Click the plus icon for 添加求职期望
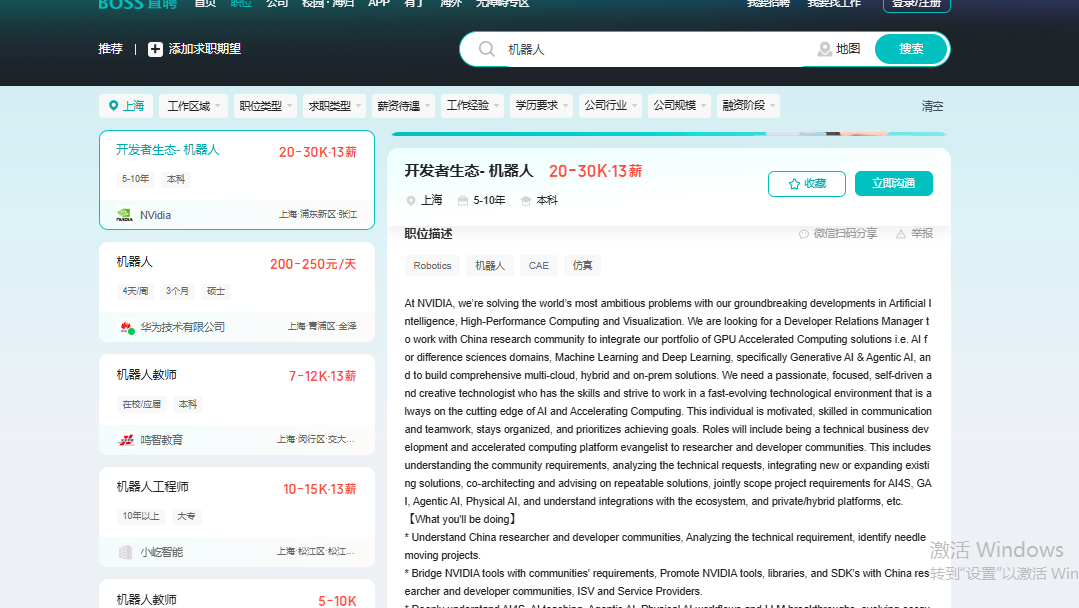 pyautogui.click(x=156, y=49)
